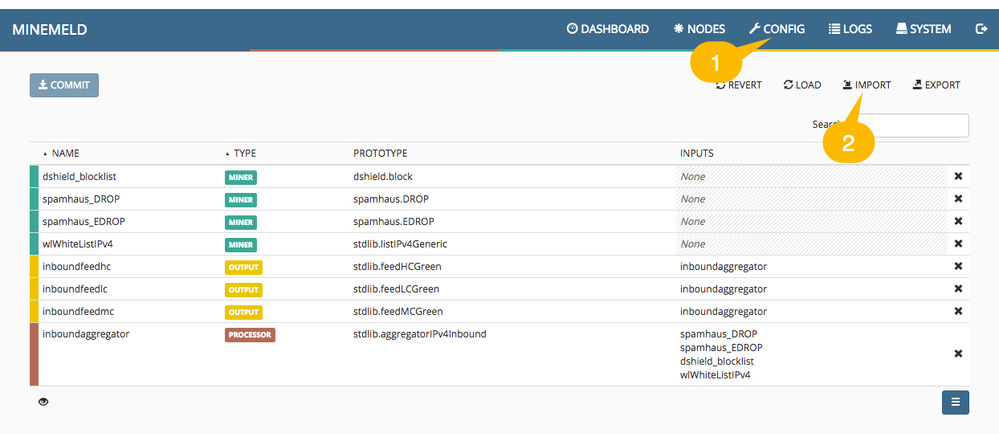Delete the inboundaggregator node with X icon
This screenshot has width=999, height=434.
click(958, 354)
